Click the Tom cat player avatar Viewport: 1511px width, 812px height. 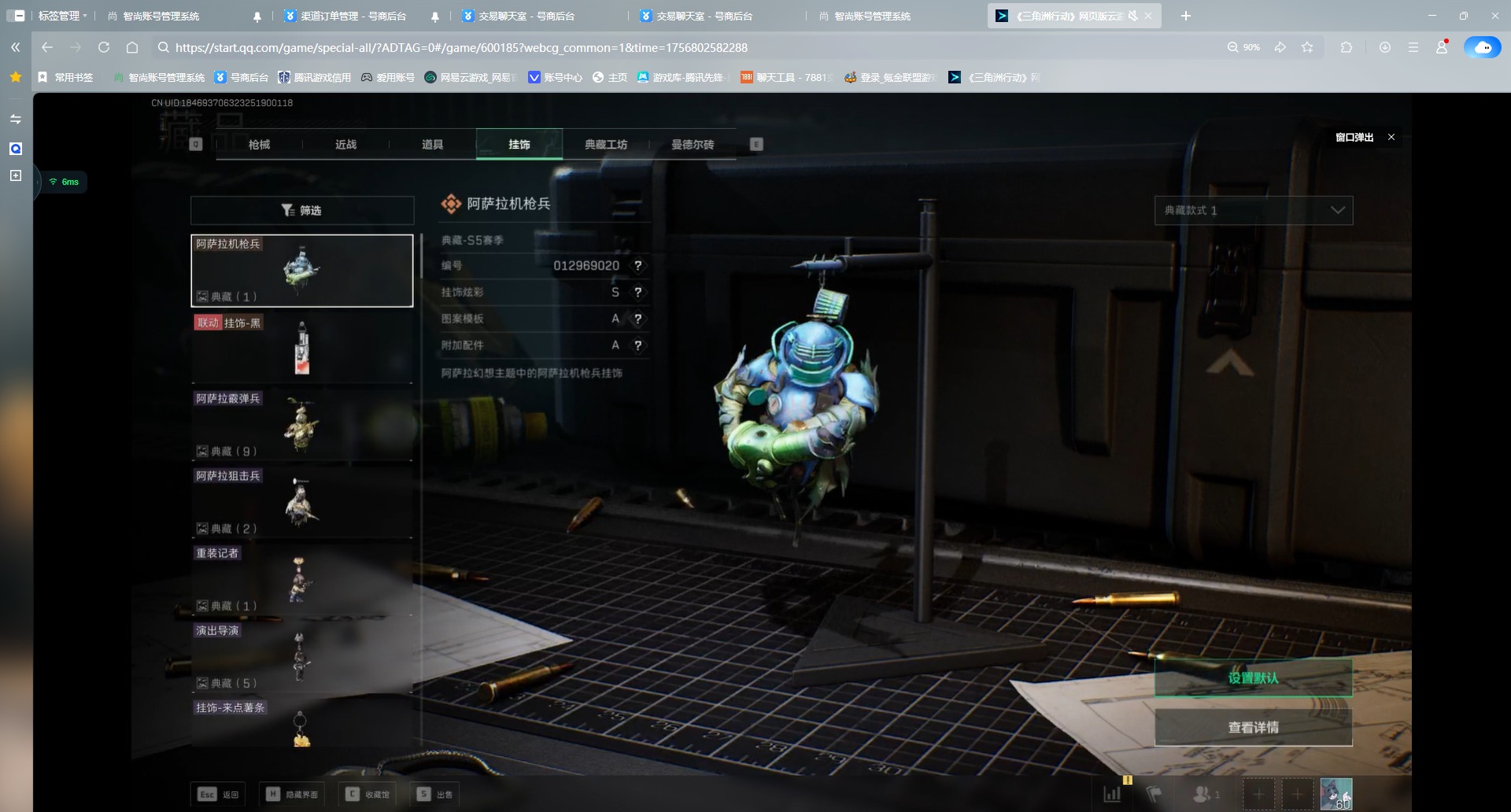click(x=1336, y=794)
